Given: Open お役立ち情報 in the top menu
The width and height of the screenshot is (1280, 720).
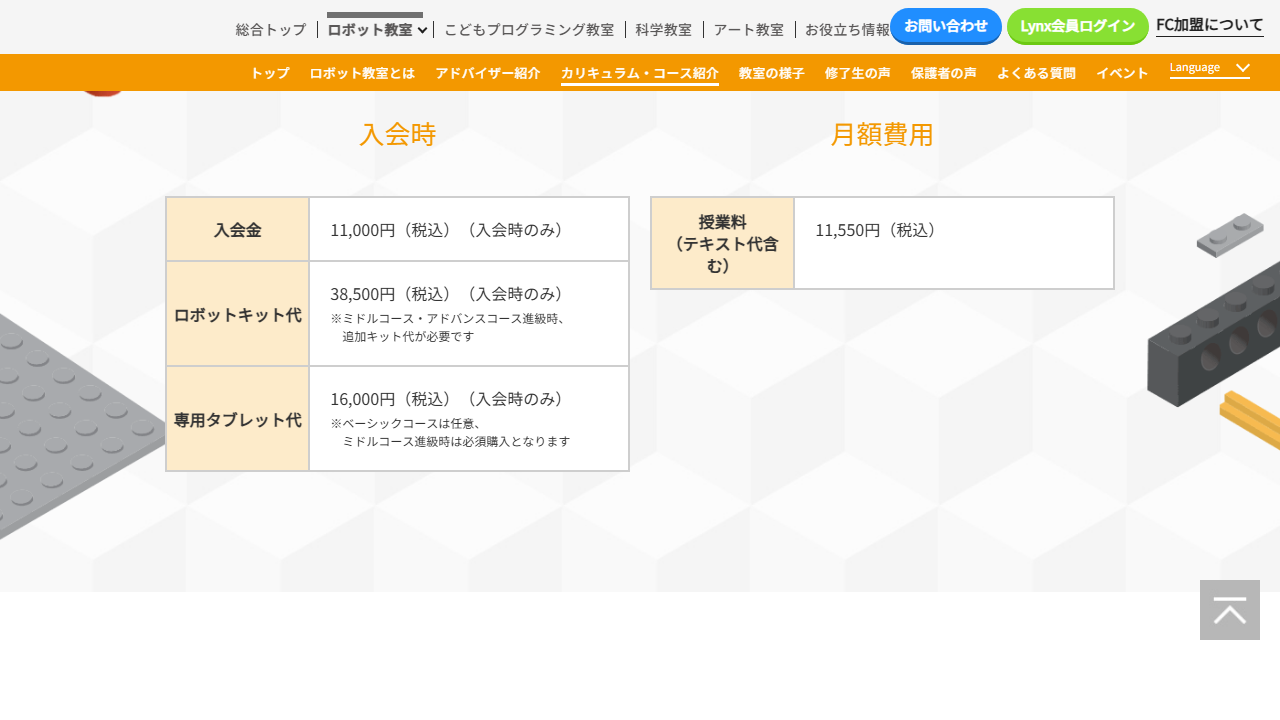Looking at the screenshot, I should 848,30.
